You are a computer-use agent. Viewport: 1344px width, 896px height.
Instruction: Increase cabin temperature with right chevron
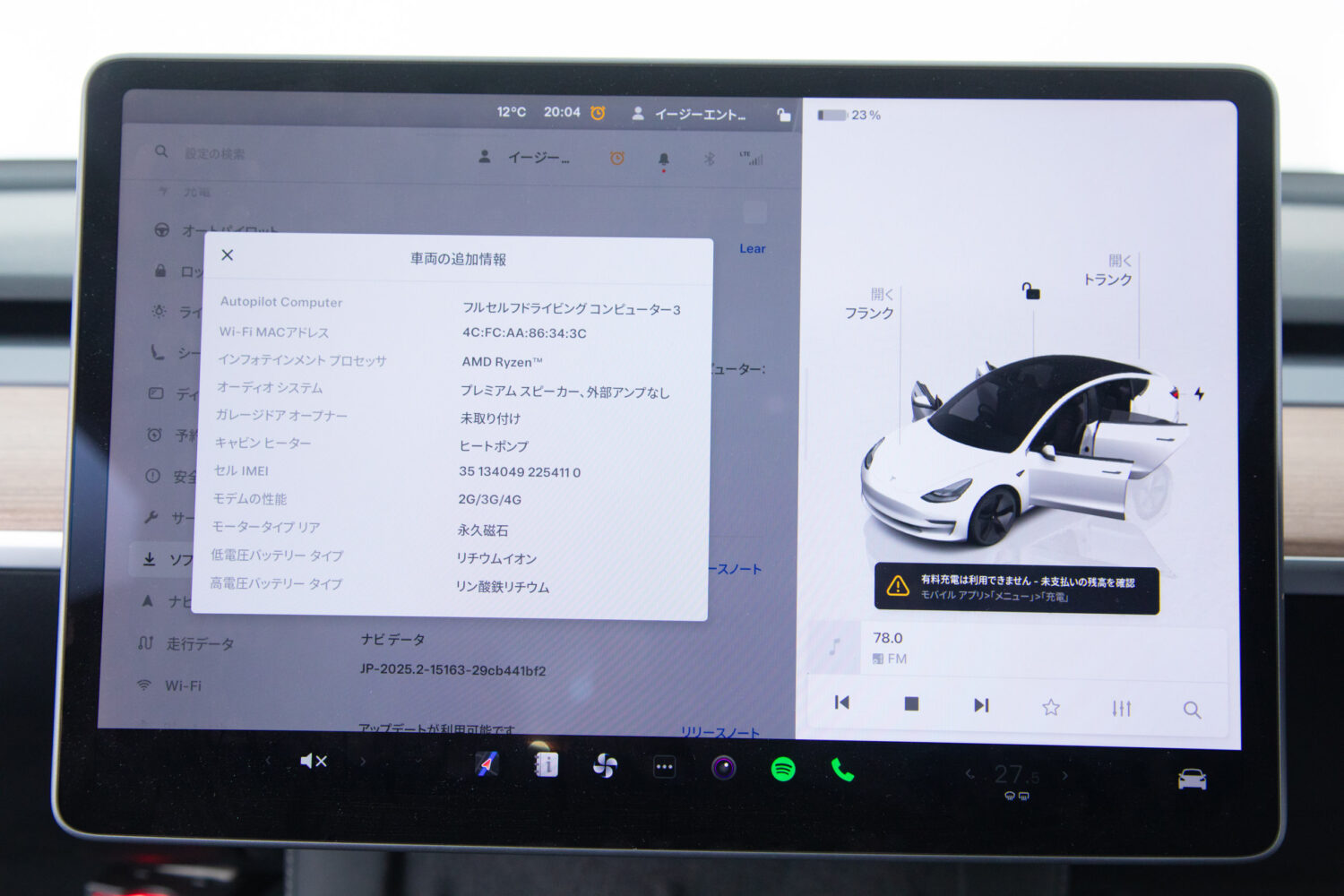(x=1064, y=775)
